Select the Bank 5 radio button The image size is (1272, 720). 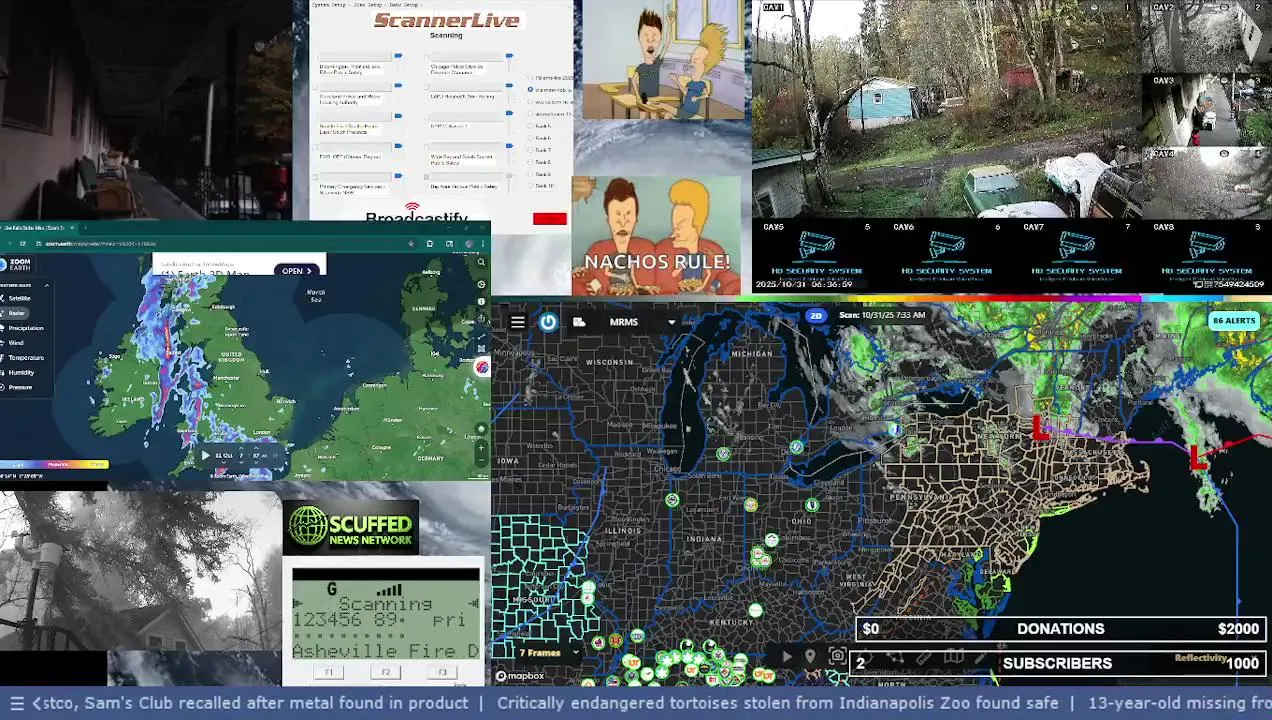click(x=530, y=125)
